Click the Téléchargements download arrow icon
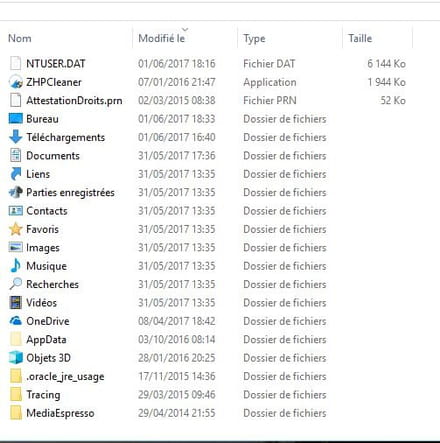This screenshot has height=443, width=440. (16, 137)
